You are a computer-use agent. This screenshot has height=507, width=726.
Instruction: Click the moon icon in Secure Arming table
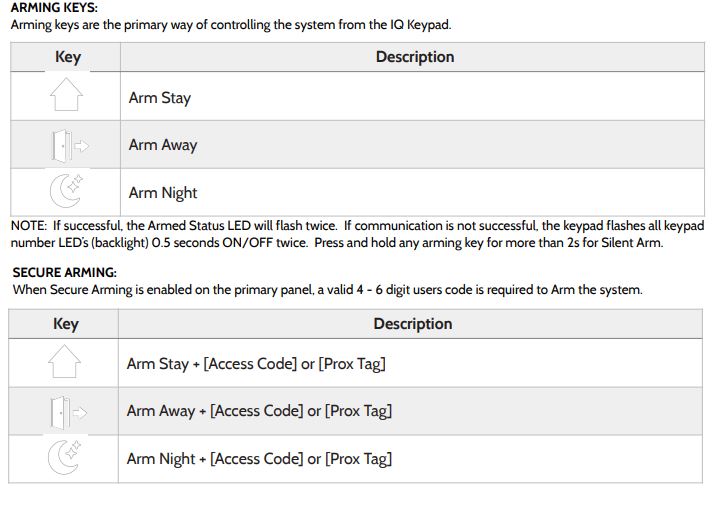64,457
